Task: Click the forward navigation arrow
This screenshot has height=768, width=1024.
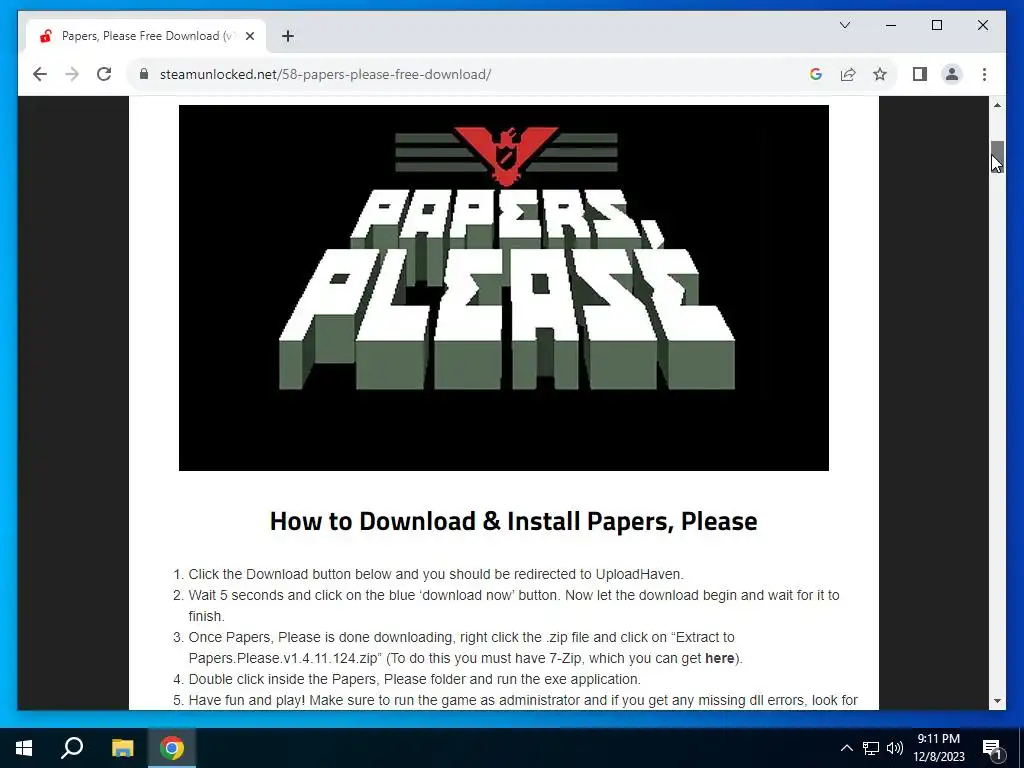Action: click(72, 74)
